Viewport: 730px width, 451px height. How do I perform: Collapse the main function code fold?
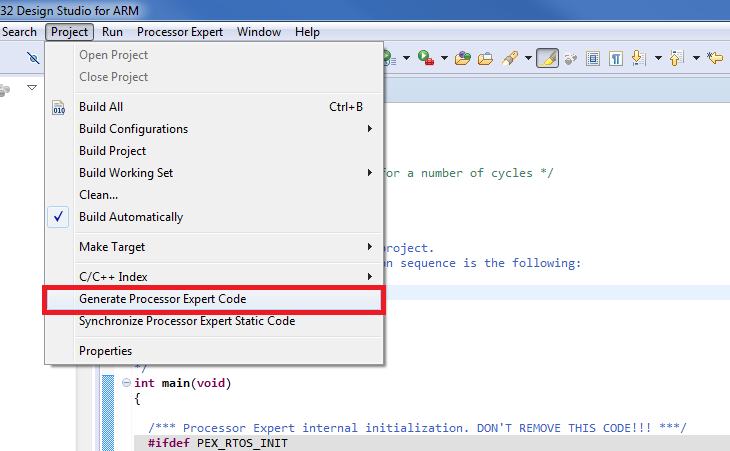126,383
